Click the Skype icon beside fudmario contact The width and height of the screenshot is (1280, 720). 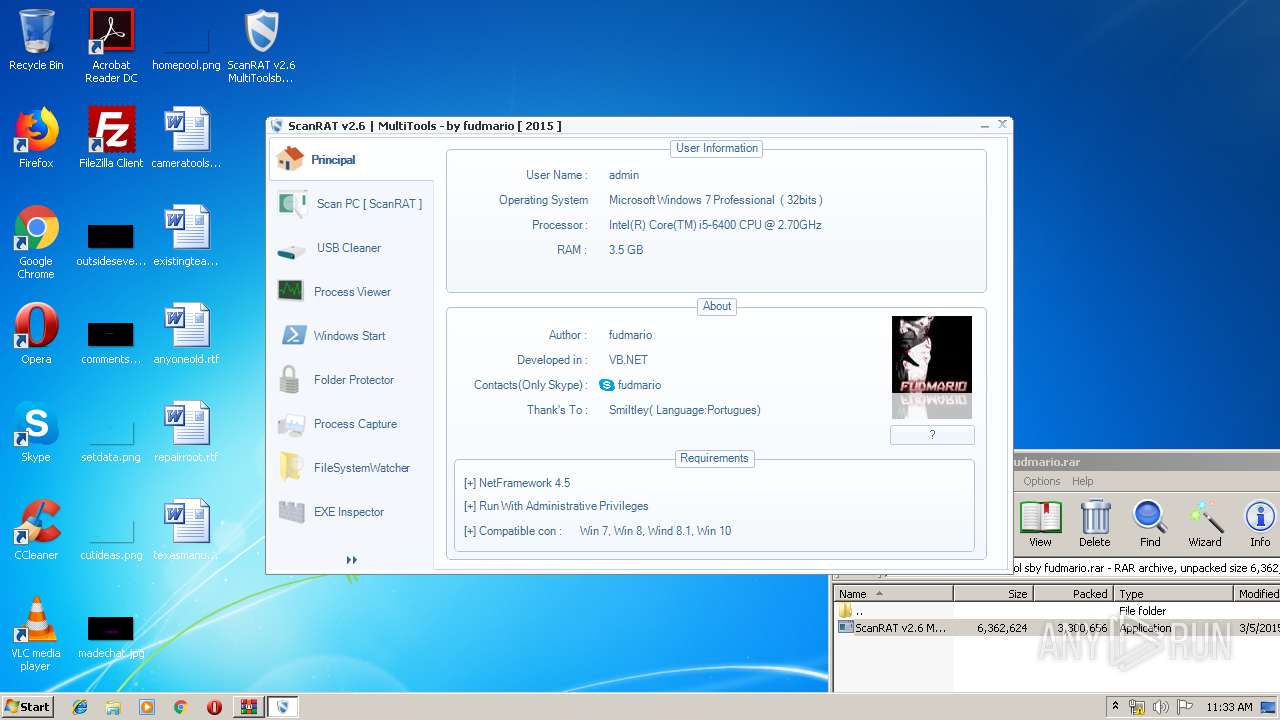pos(606,385)
